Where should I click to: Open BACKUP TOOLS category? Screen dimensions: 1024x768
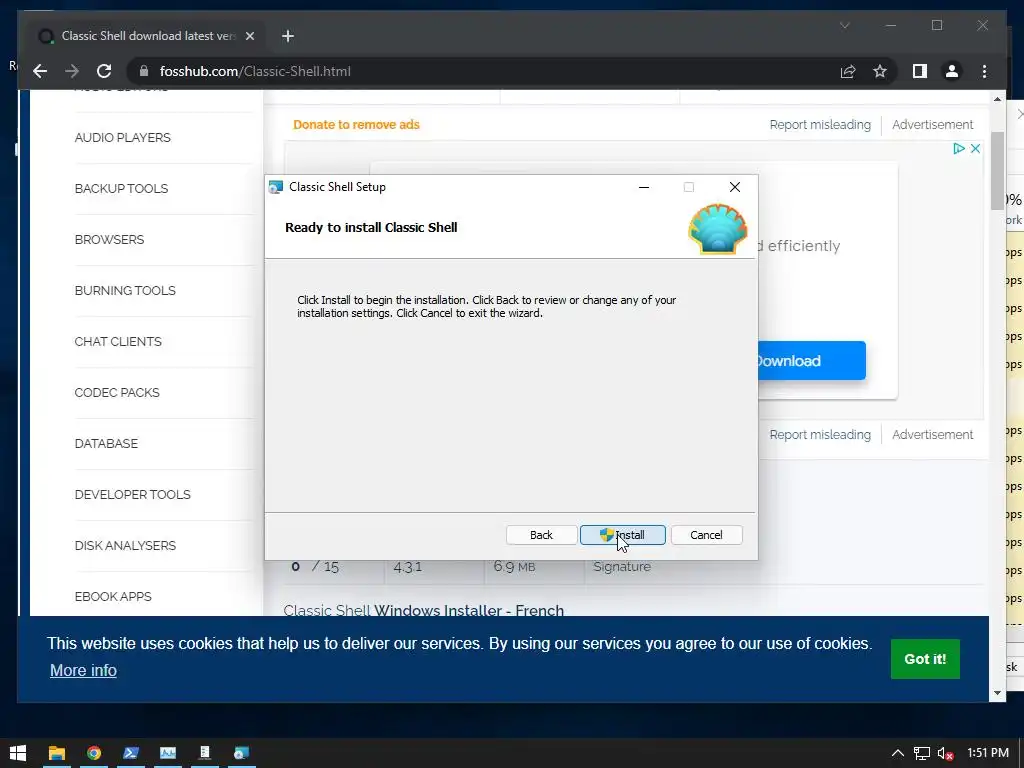tap(121, 189)
